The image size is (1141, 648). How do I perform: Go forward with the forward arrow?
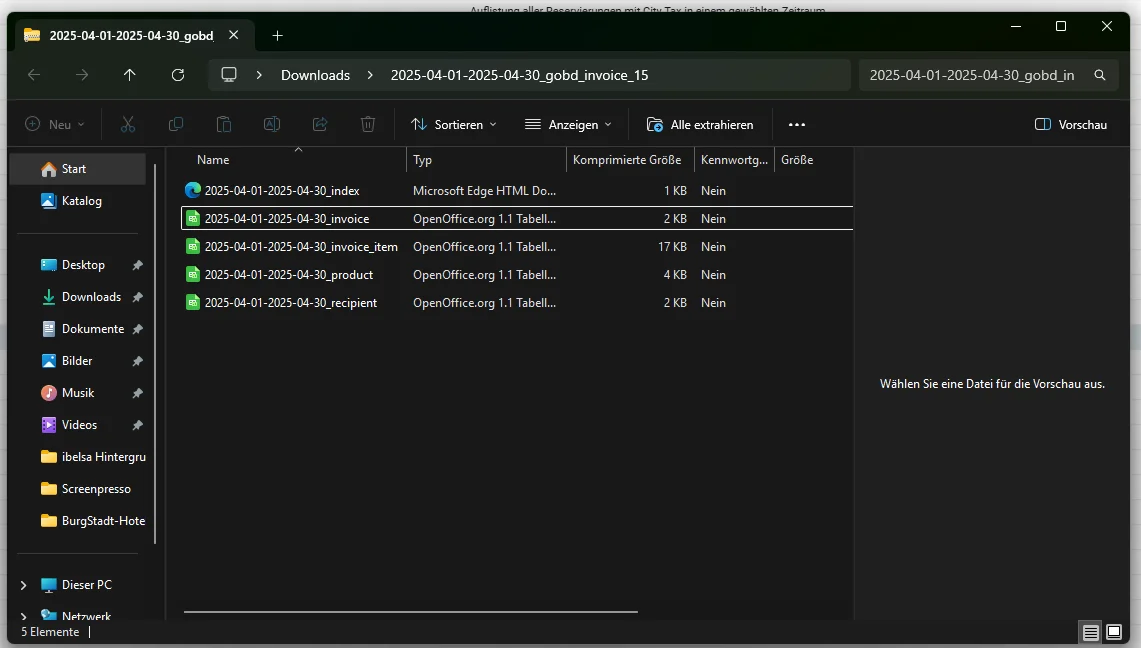(x=82, y=75)
